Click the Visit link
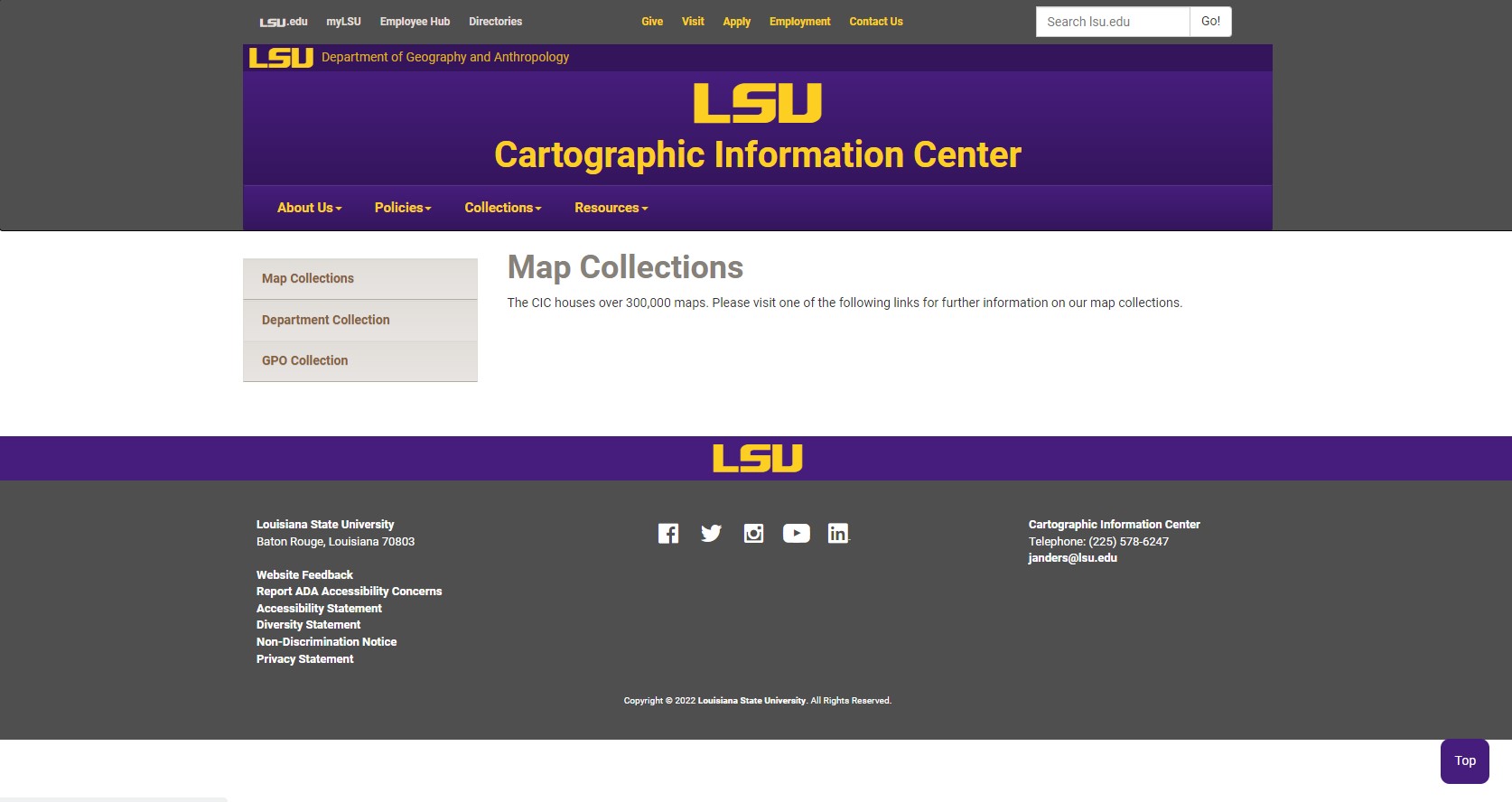The image size is (1512, 802). pyautogui.click(x=693, y=22)
